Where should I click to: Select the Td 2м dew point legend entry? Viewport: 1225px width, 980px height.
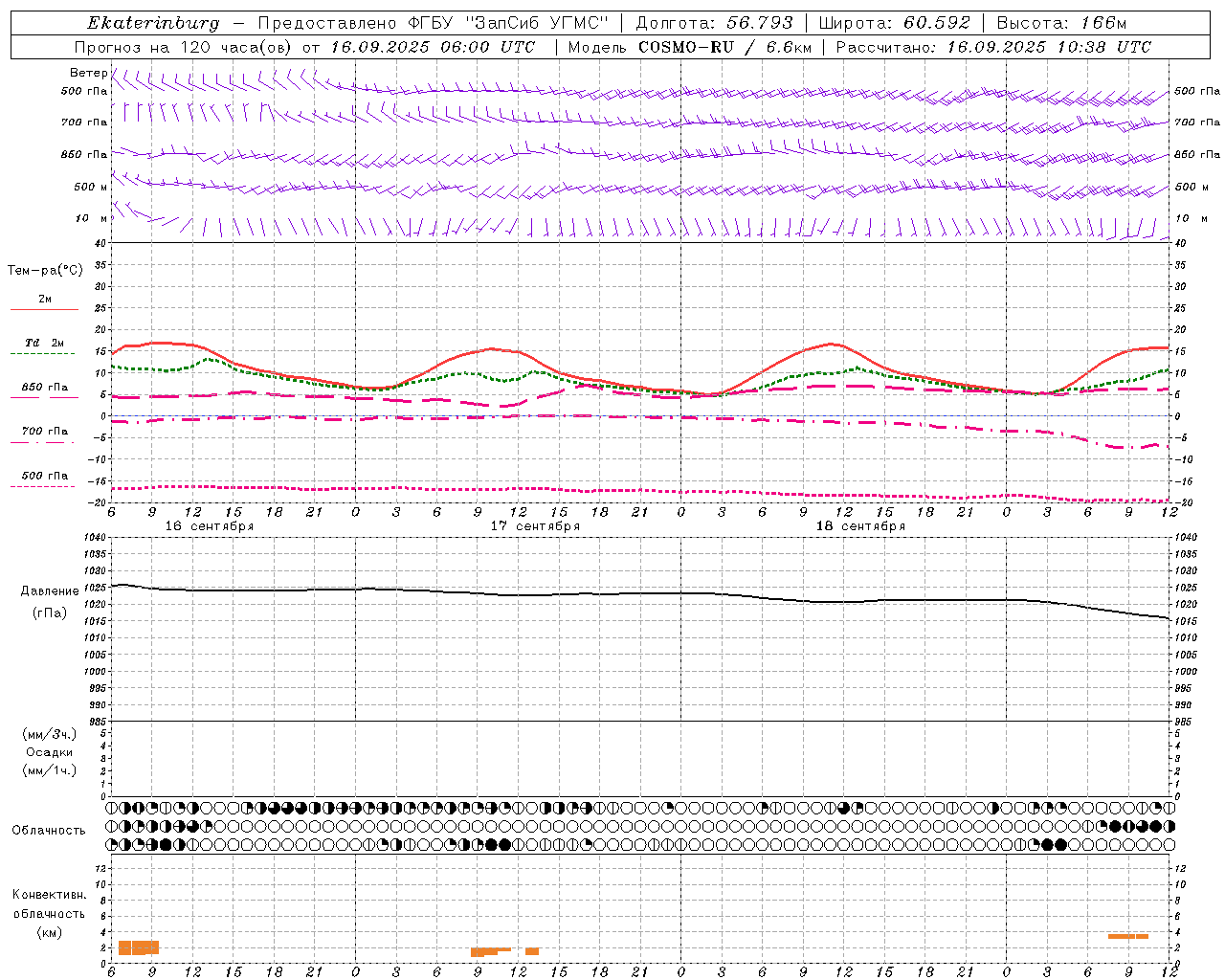click(x=45, y=343)
